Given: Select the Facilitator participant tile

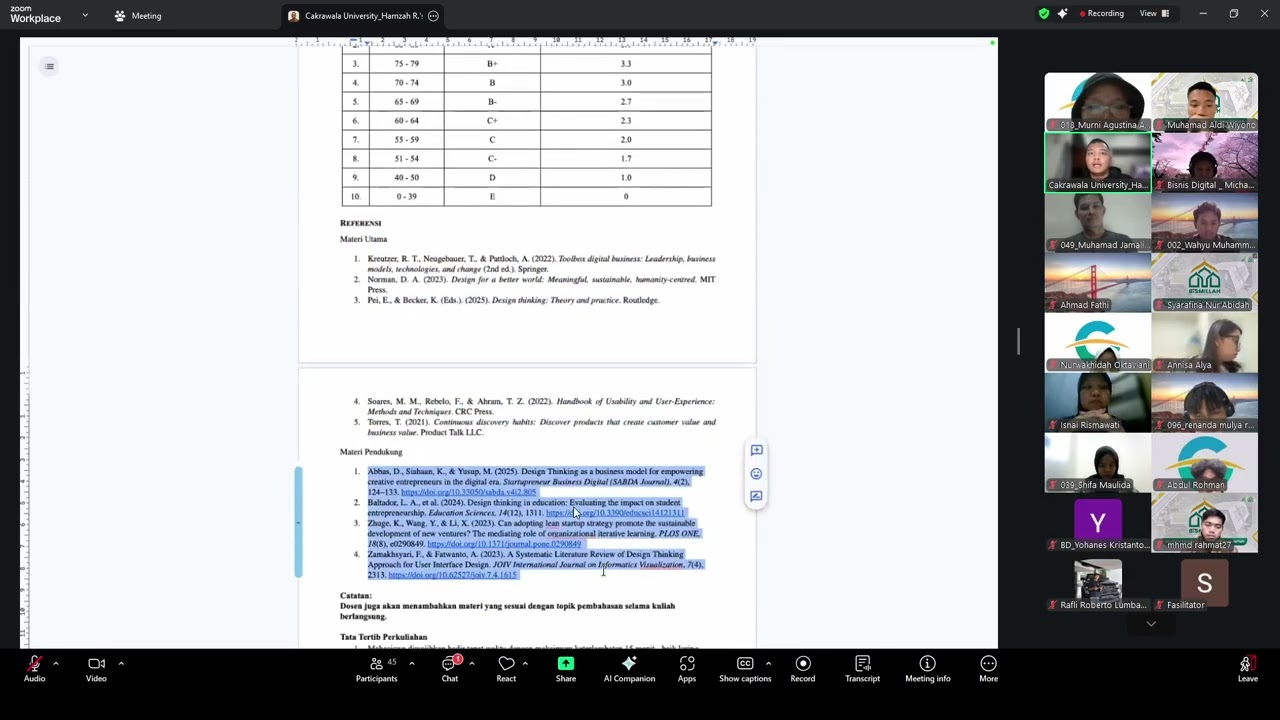Looking at the screenshot, I should click(x=1205, y=582).
